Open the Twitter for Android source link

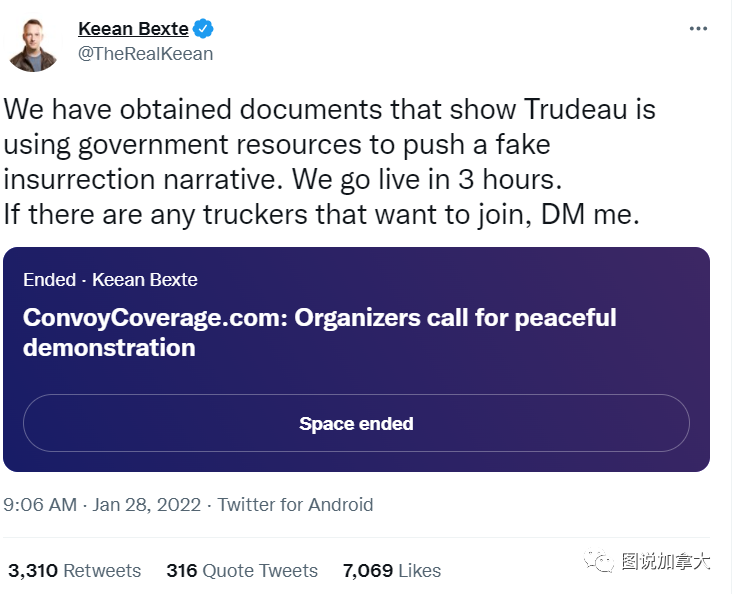click(295, 505)
